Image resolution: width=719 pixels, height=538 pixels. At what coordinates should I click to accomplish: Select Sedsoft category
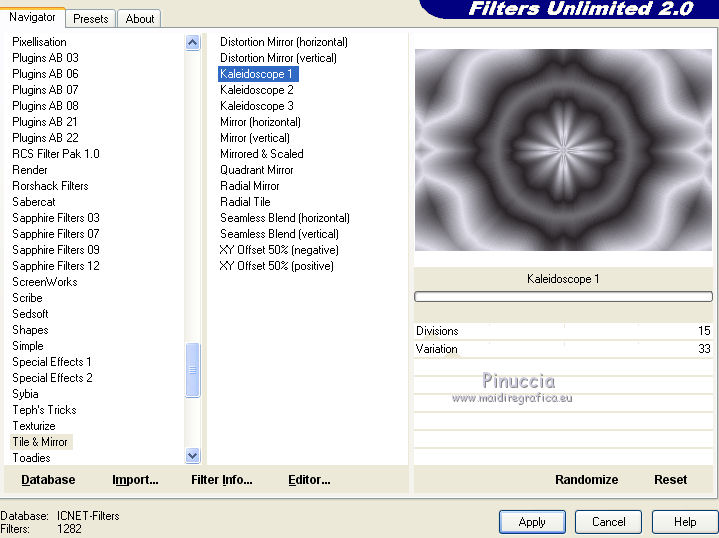click(x=30, y=314)
